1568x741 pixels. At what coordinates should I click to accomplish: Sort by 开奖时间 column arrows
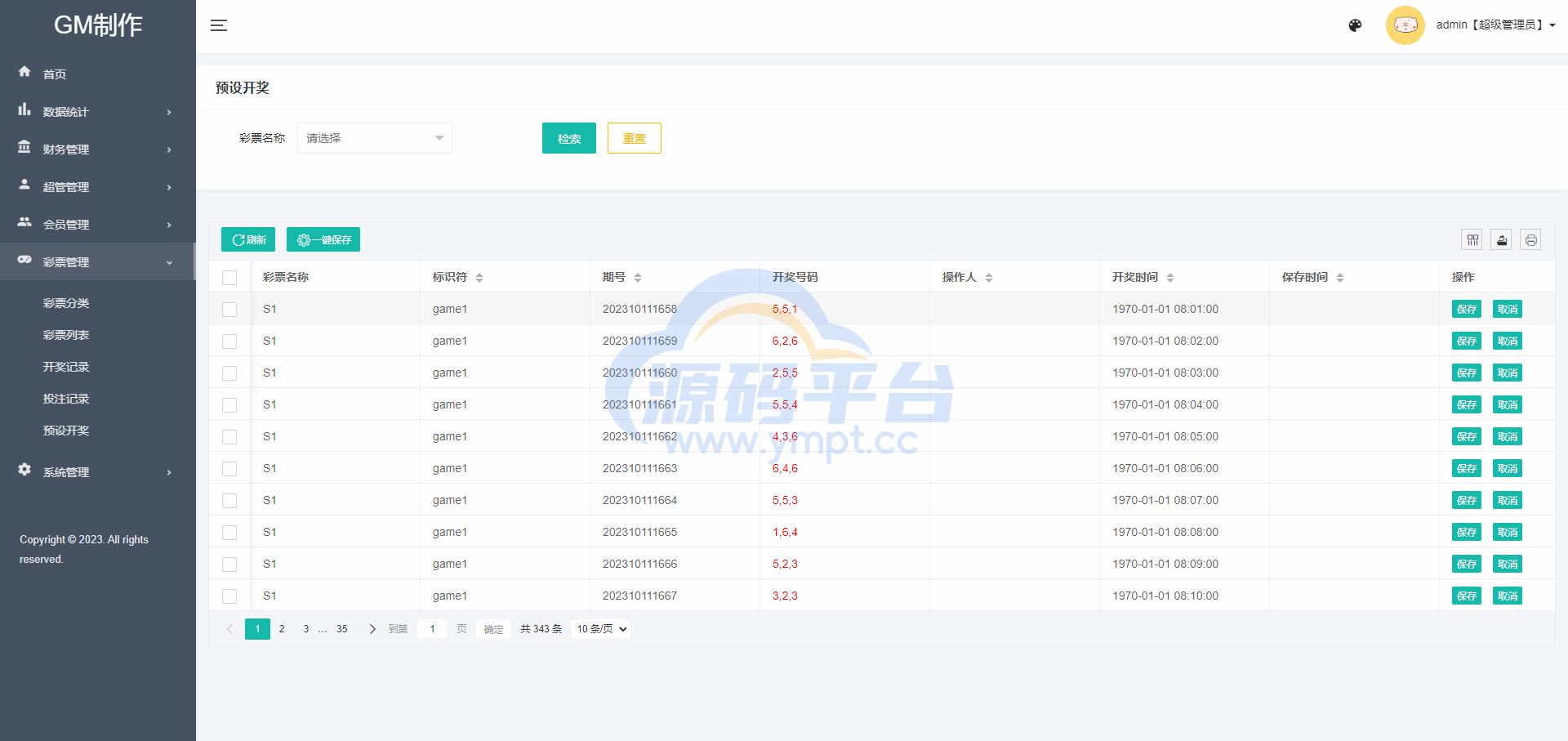pyautogui.click(x=1170, y=278)
